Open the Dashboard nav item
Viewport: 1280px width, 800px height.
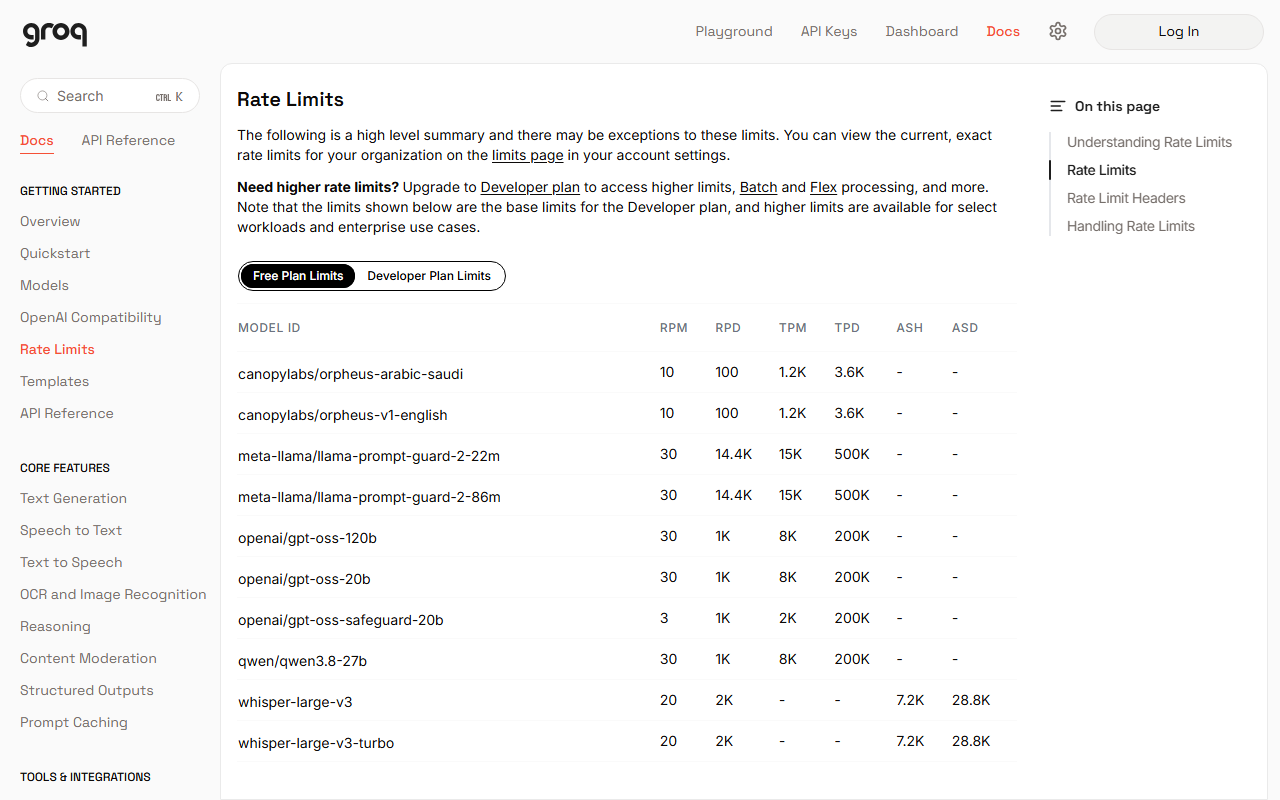coord(922,31)
